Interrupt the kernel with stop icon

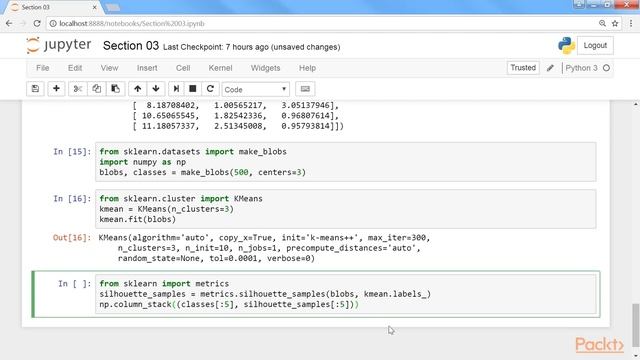tap(193, 89)
